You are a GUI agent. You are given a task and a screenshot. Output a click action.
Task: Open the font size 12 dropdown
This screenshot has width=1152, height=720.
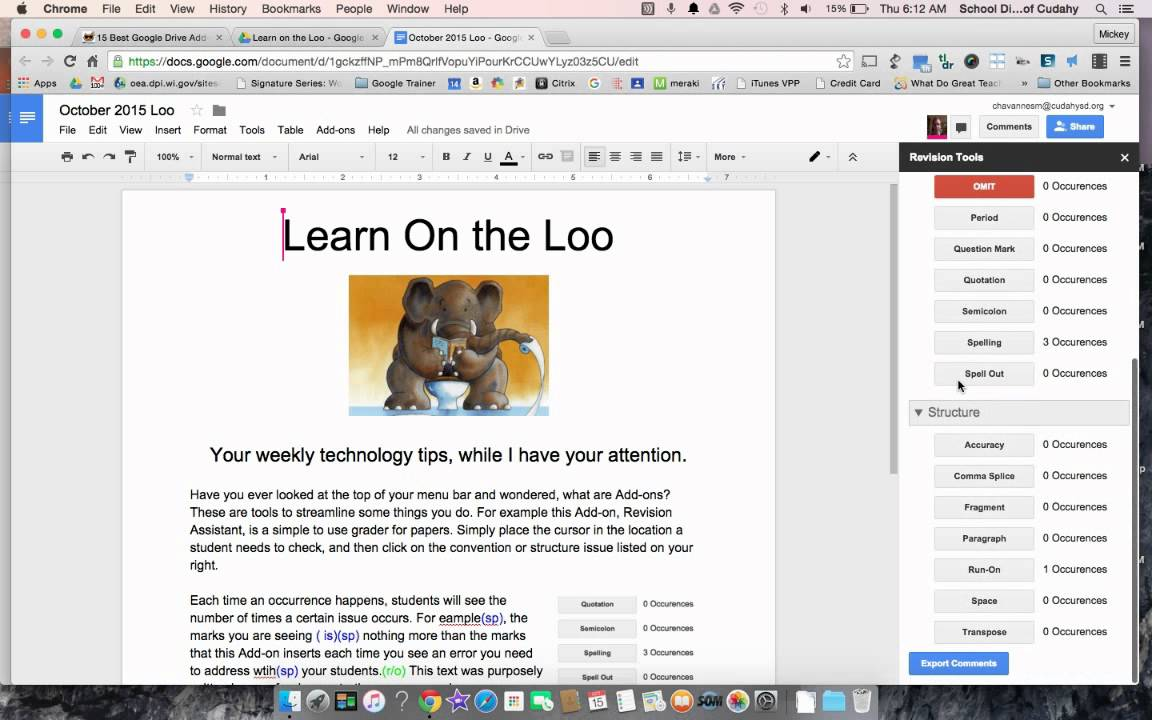tap(406, 156)
